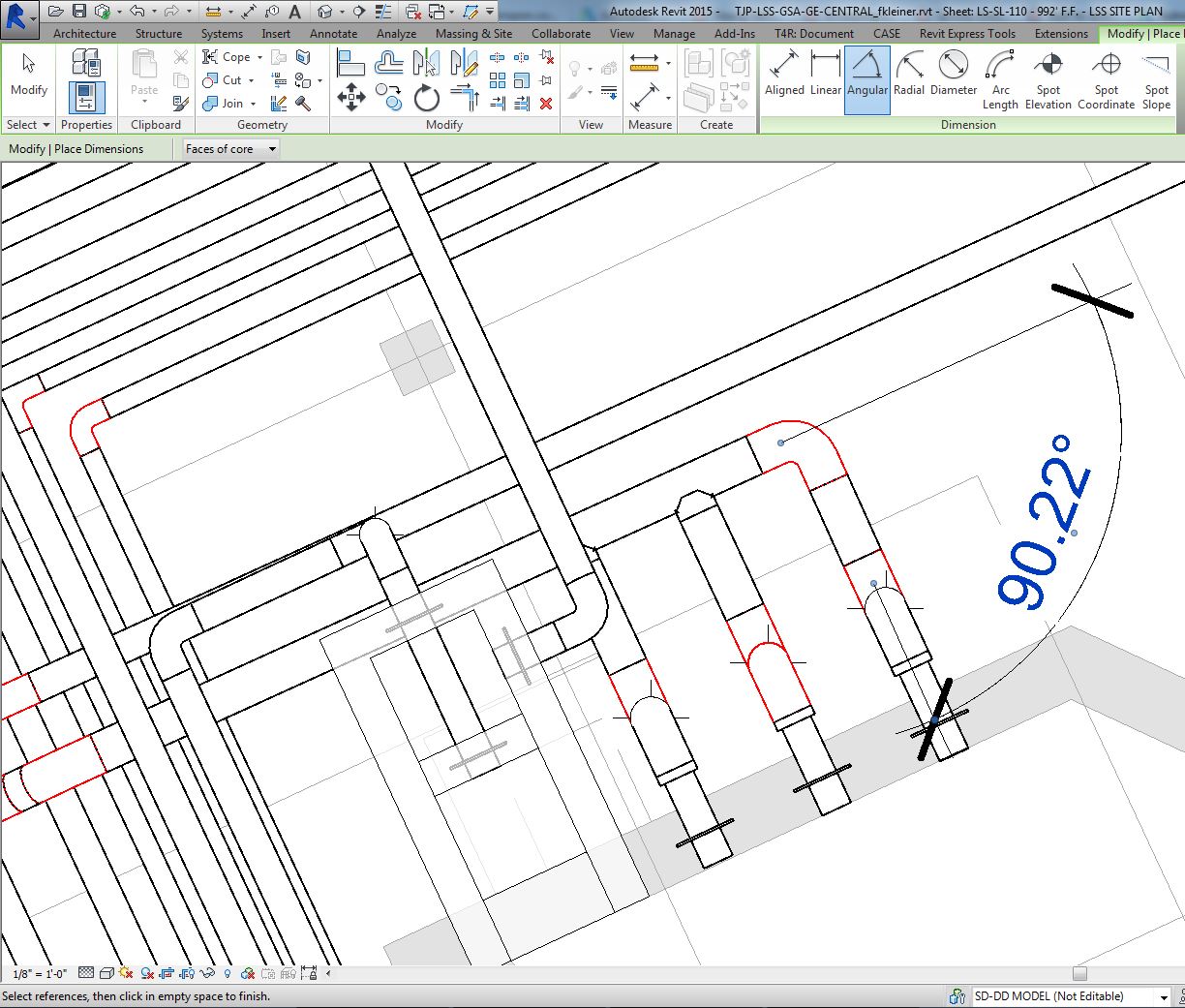Select the Move tool
The height and width of the screenshot is (1008, 1185).
[x=352, y=97]
